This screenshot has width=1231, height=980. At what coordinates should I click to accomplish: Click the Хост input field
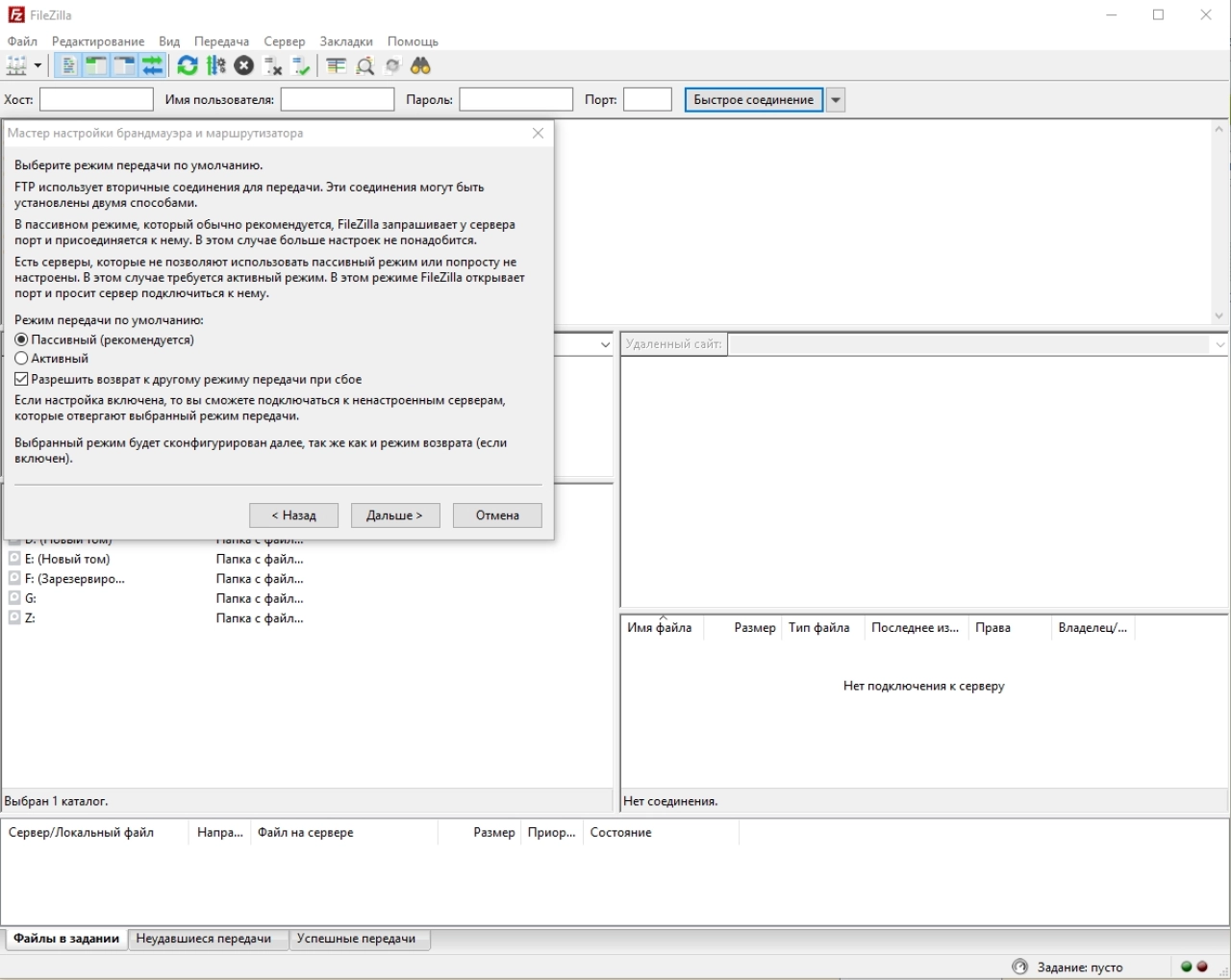[96, 100]
